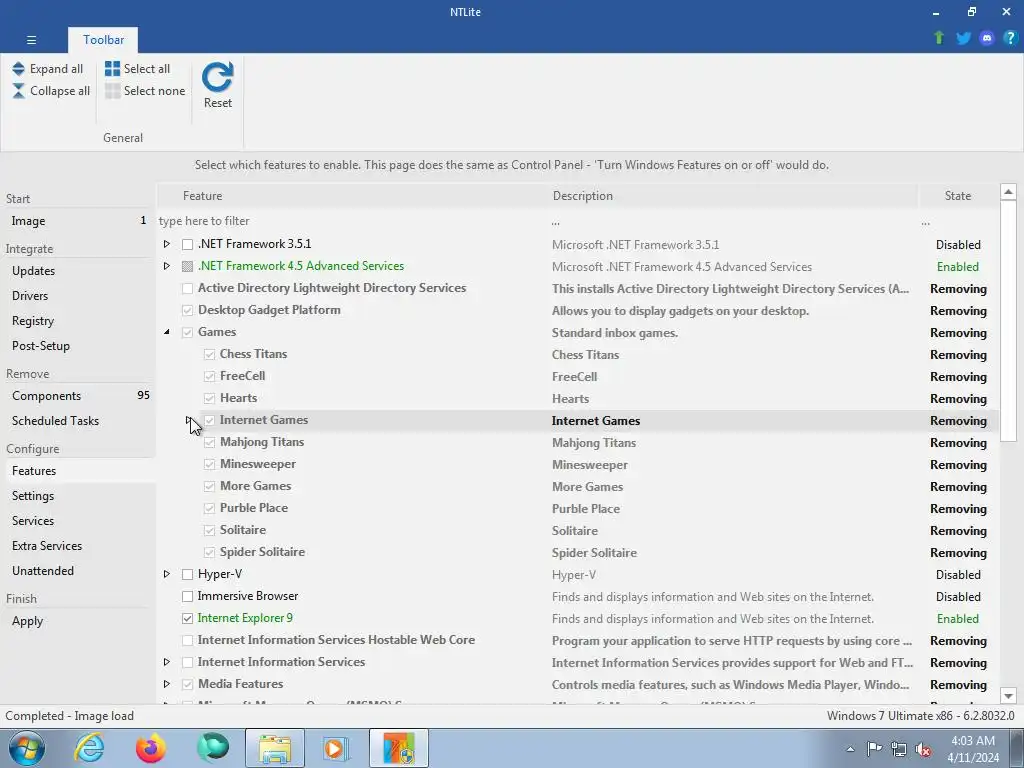
Task: Launch Firefox from taskbar
Action: point(150,748)
